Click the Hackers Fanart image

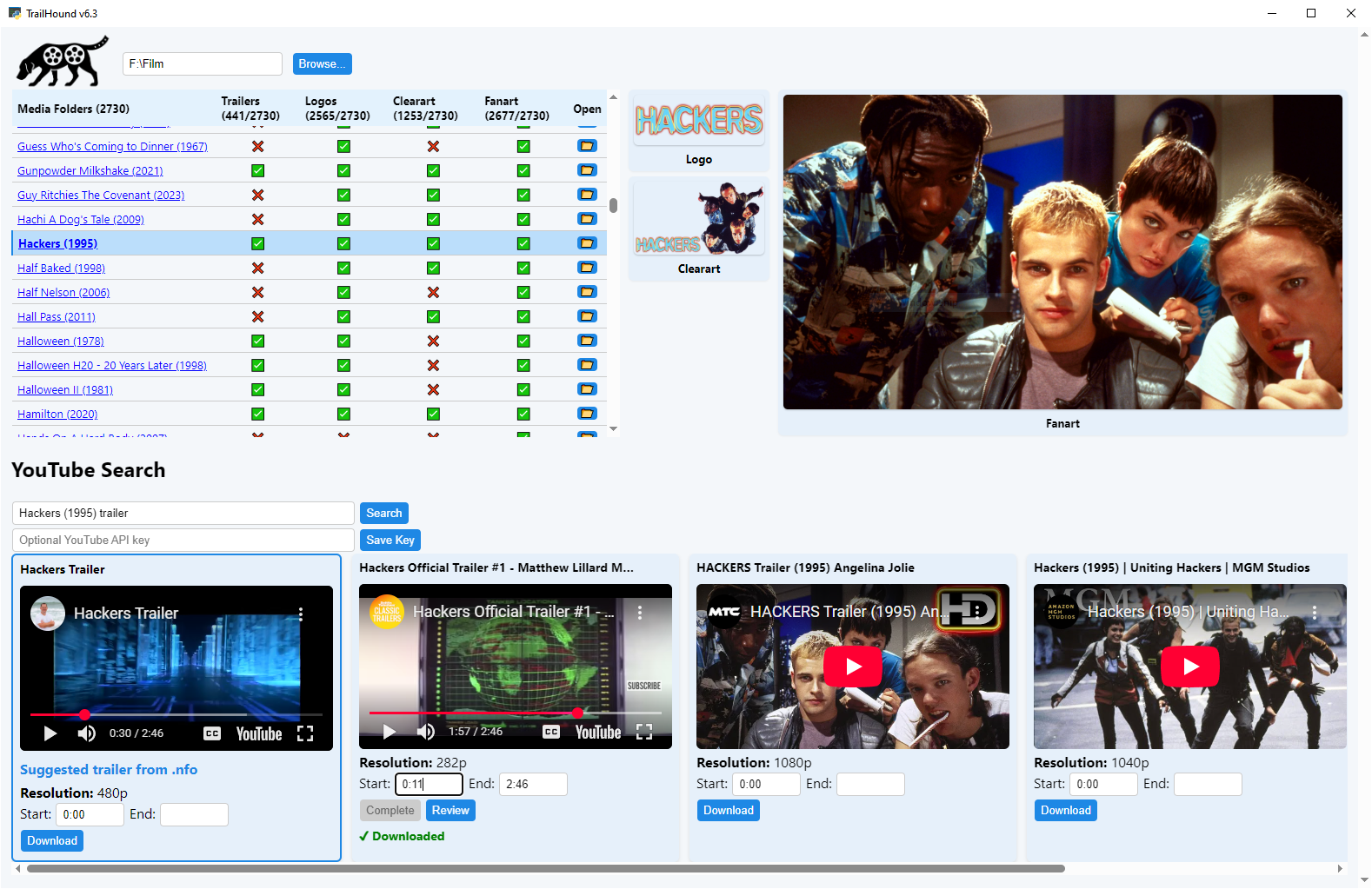coord(1062,252)
